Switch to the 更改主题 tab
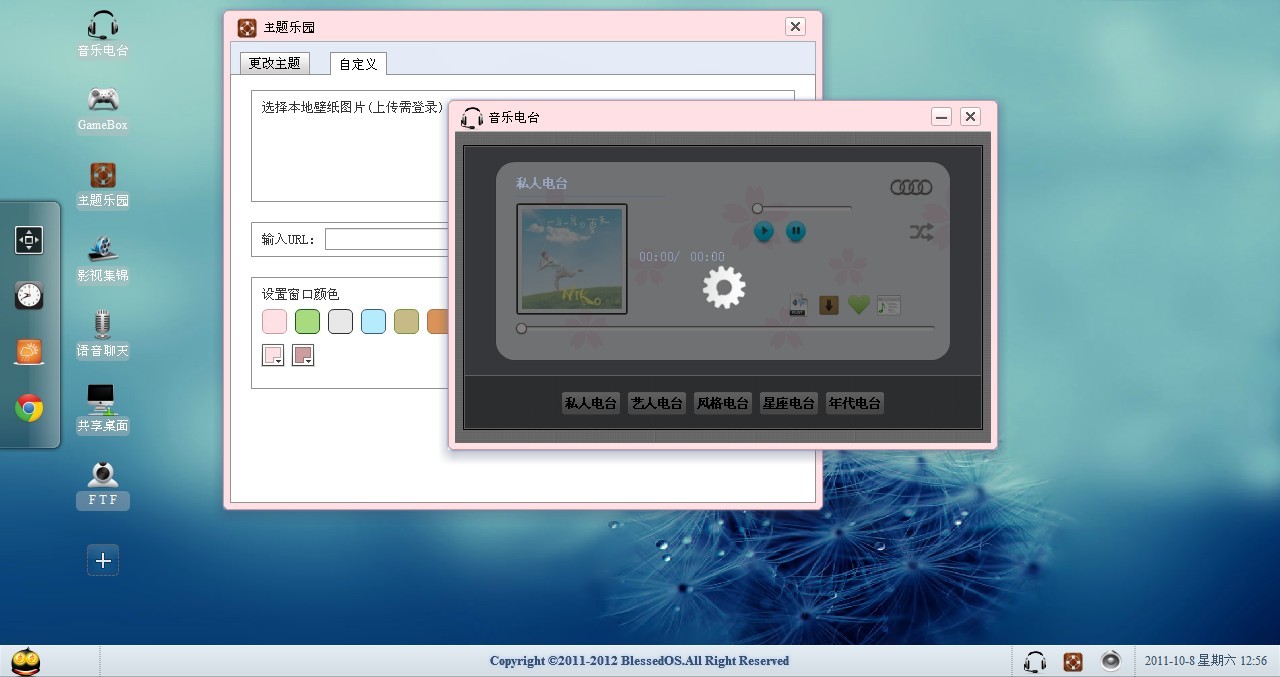 click(274, 62)
